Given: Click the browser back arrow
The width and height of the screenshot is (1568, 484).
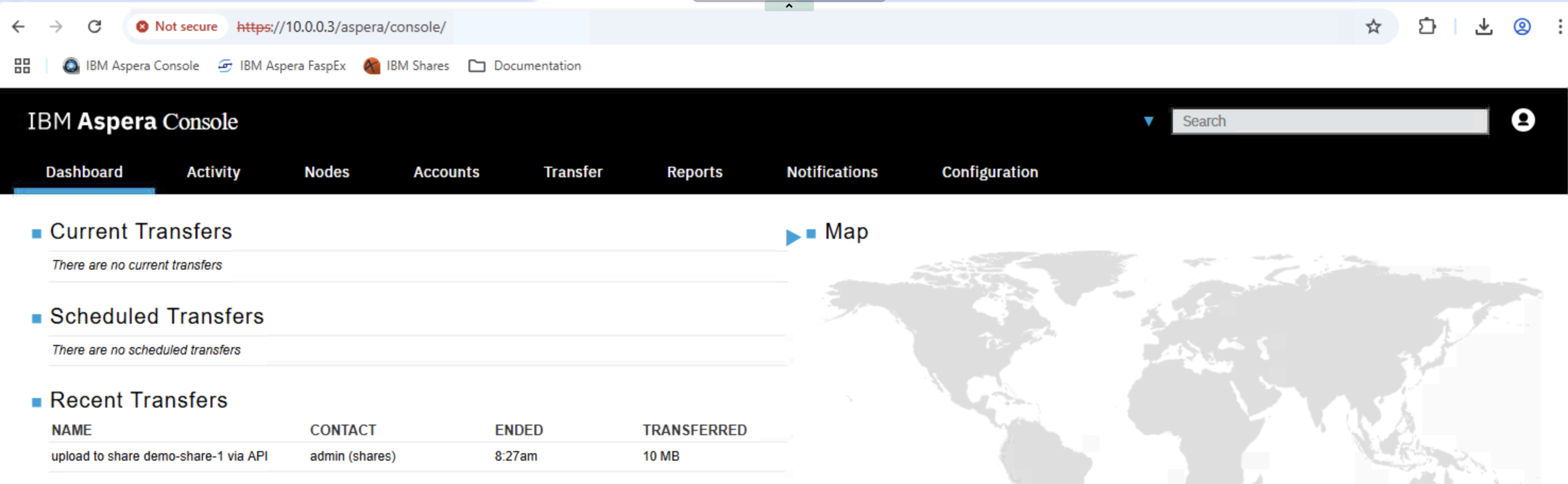Looking at the screenshot, I should point(18,27).
